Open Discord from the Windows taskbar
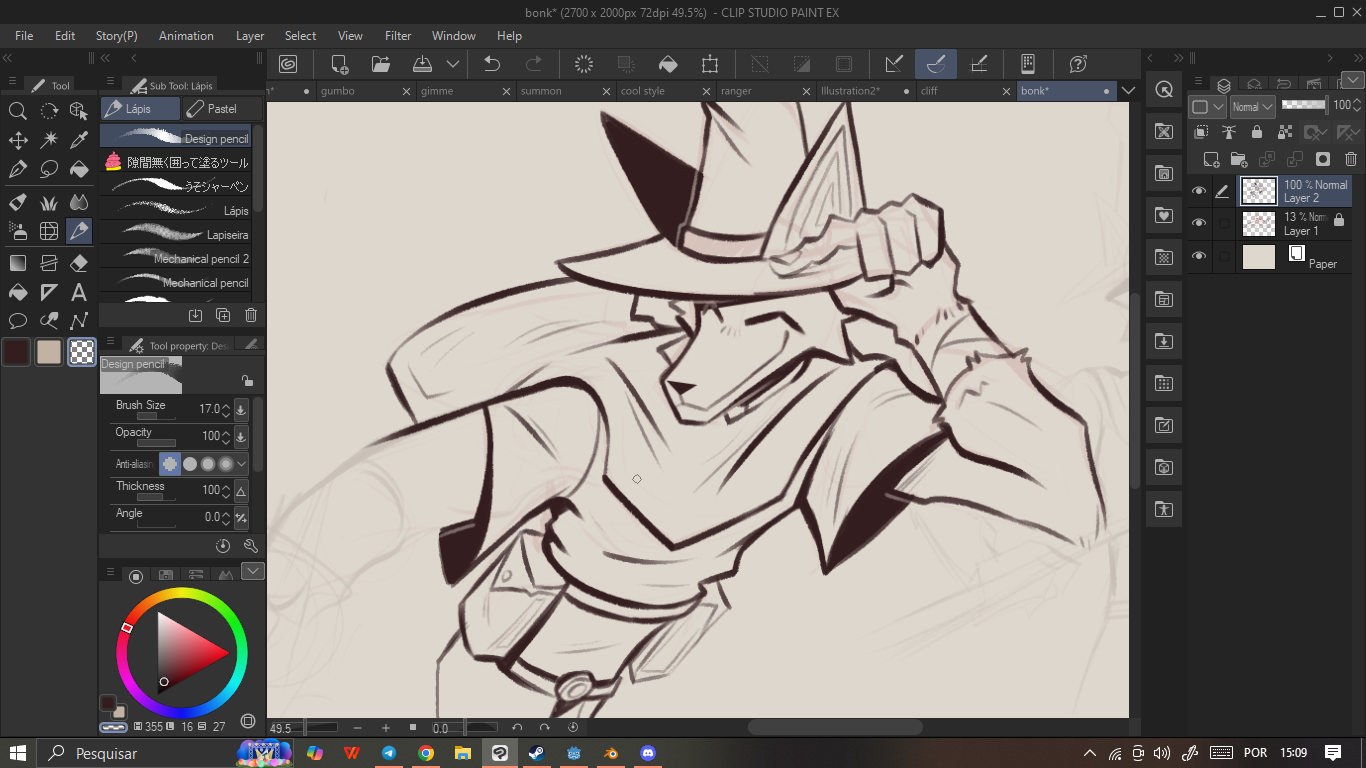This screenshot has height=768, width=1366. [x=648, y=753]
